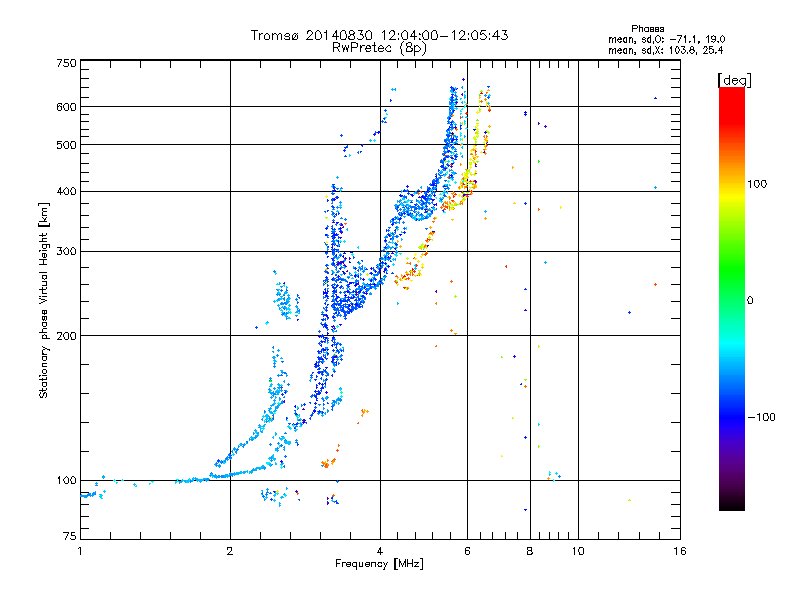Click the 'Stationary phase Virtual Height [km]' axis label

click(44, 301)
